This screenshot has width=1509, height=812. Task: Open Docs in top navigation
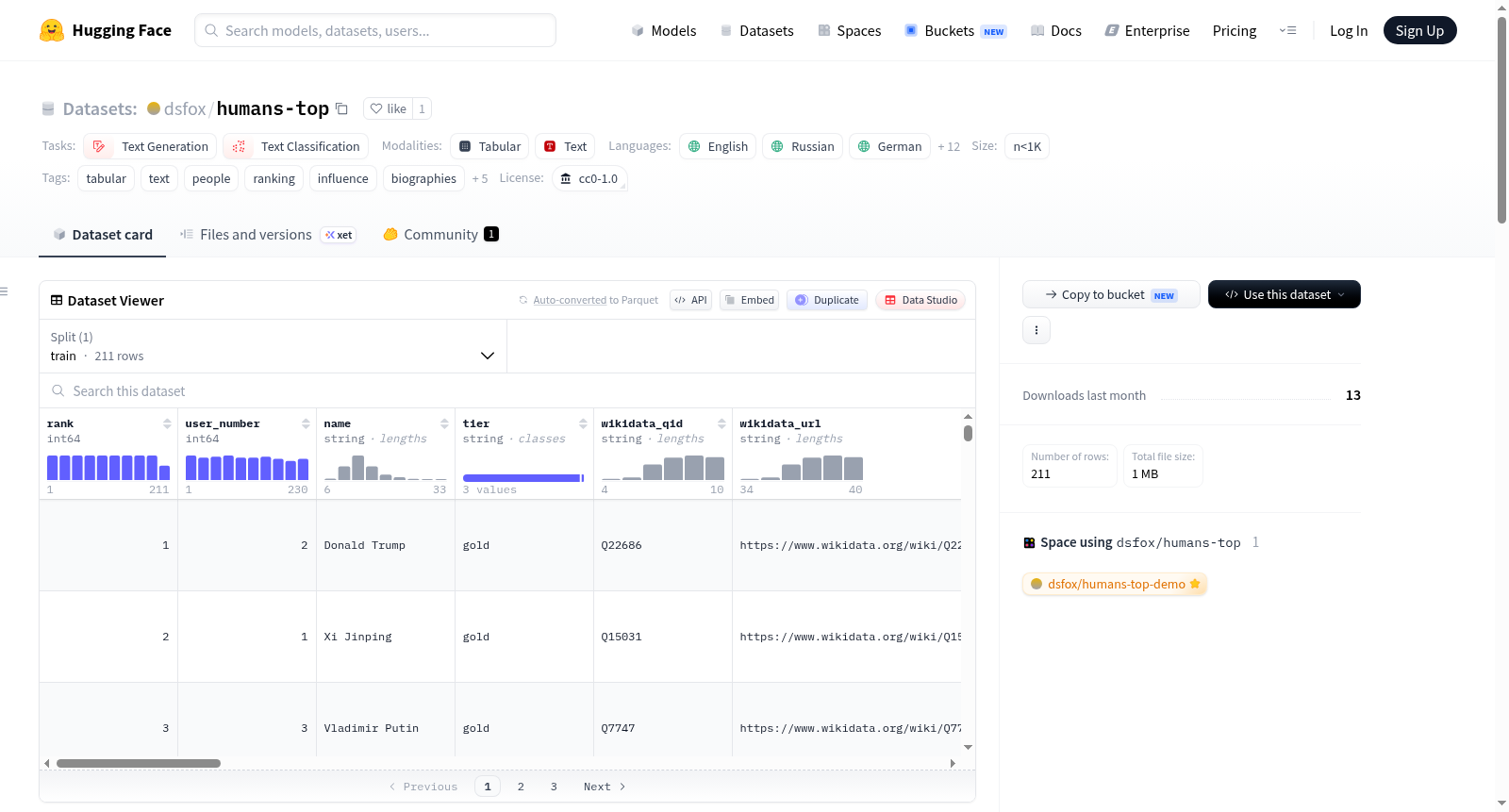click(1056, 31)
